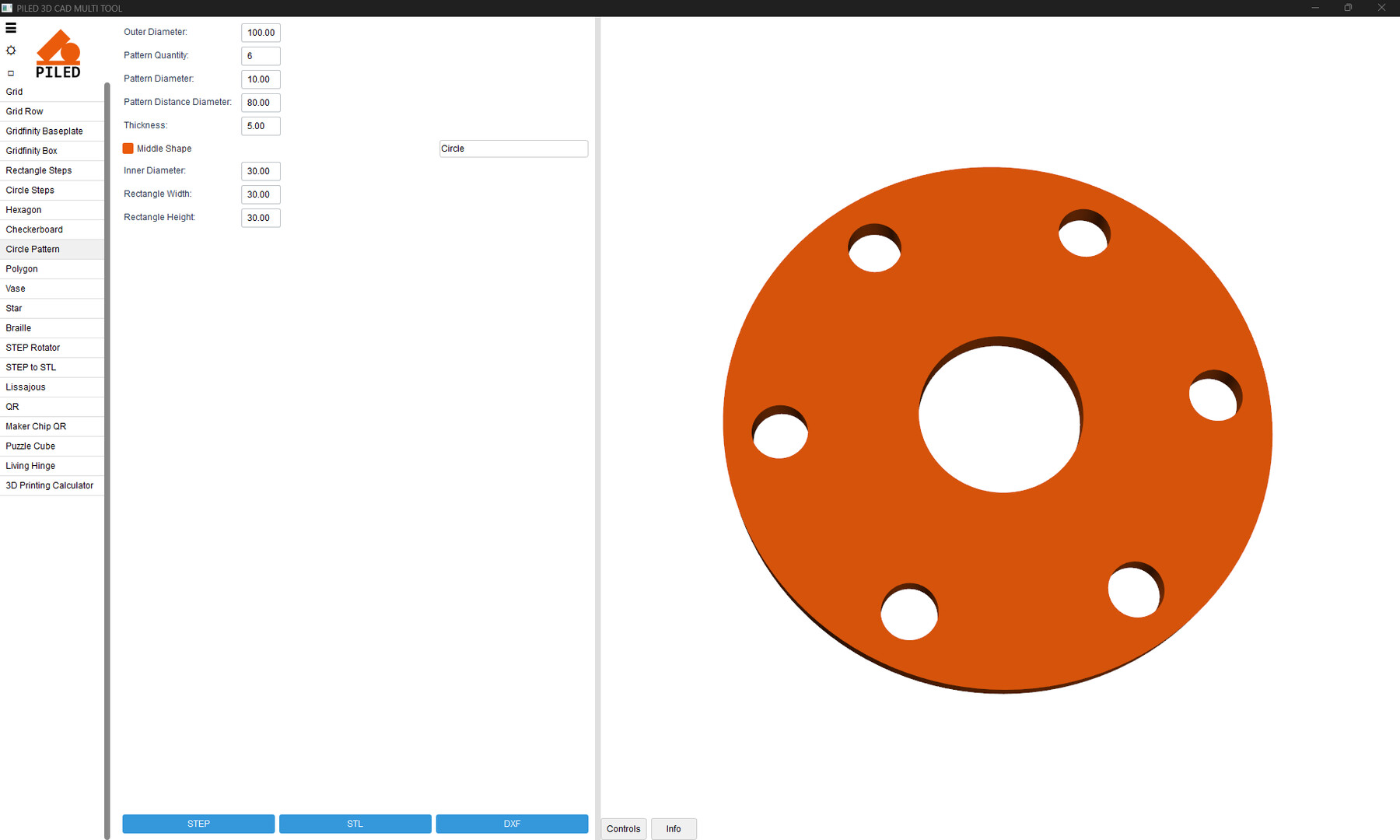
Task: Show the Info tab
Action: point(674,829)
